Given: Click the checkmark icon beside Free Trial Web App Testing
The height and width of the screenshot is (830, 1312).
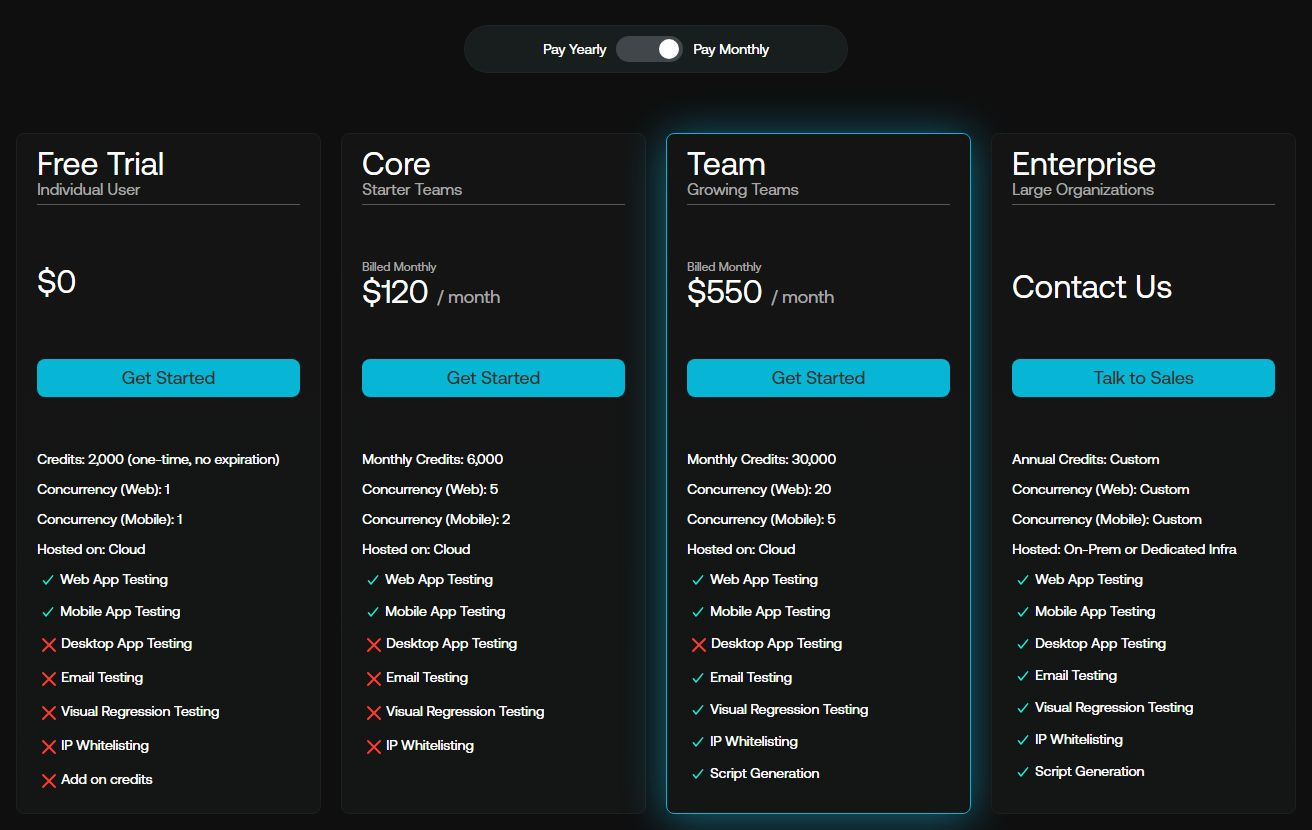Looking at the screenshot, I should point(47,580).
